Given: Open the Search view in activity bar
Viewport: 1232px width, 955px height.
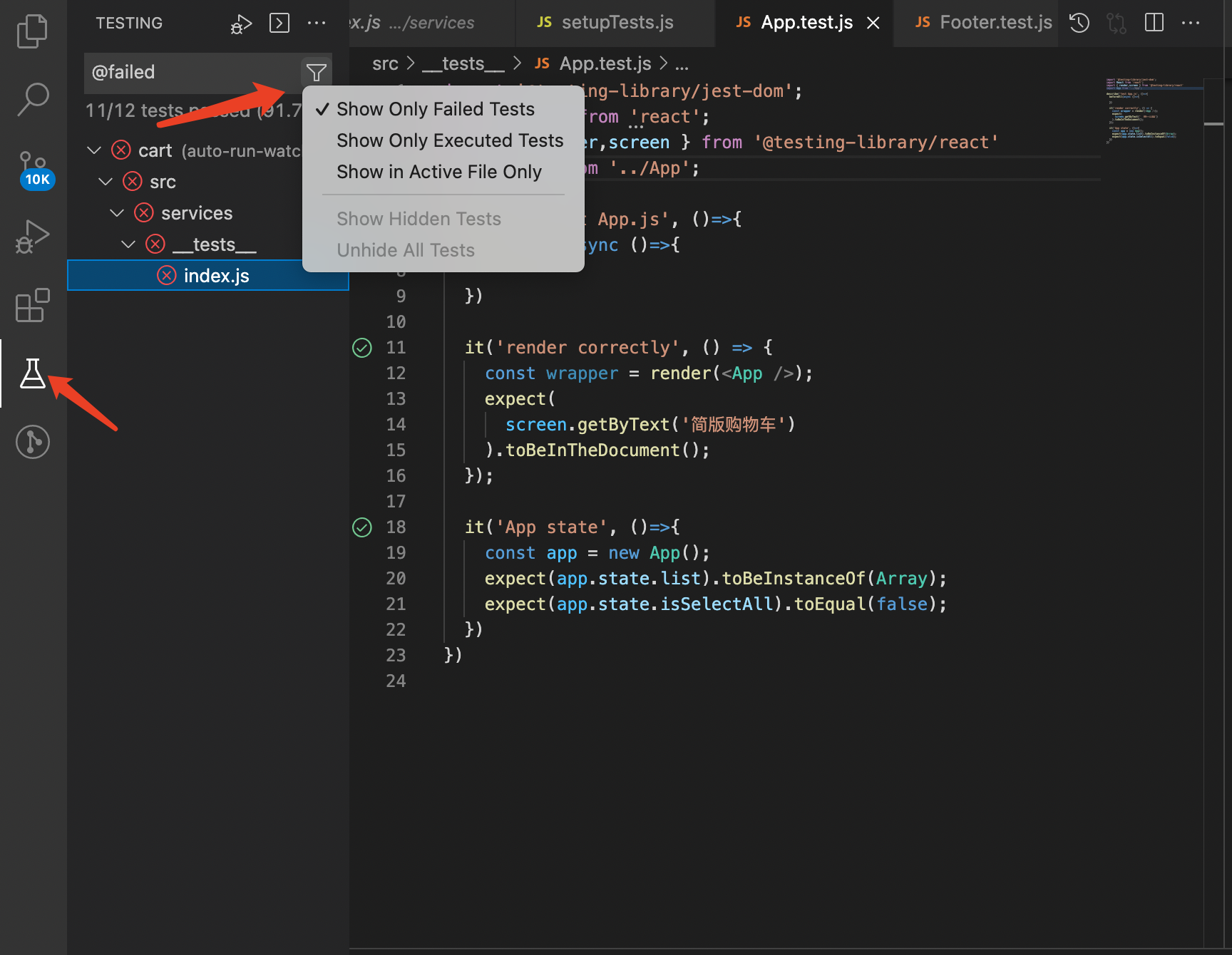Looking at the screenshot, I should 32,99.
